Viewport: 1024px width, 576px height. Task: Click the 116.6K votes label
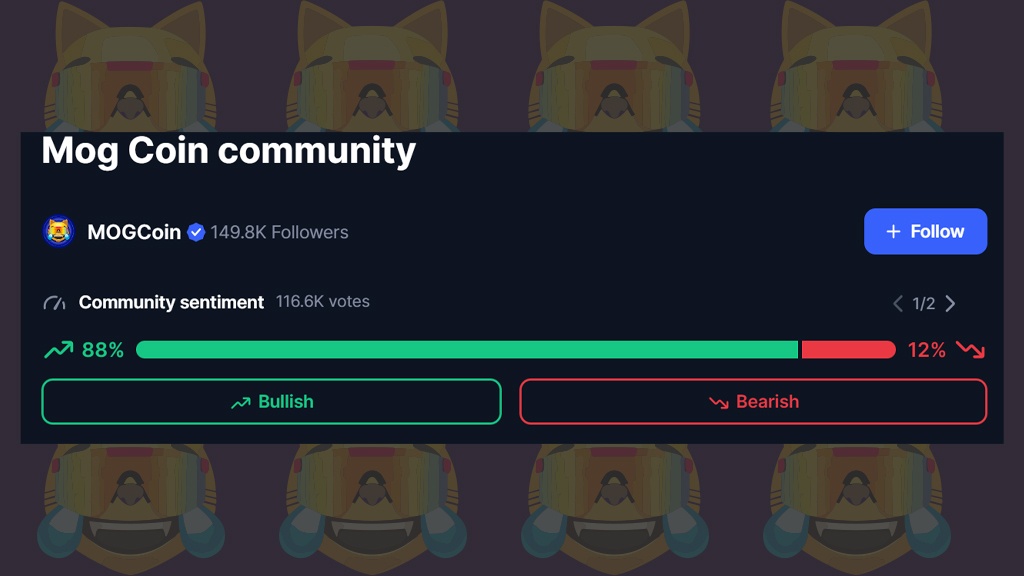[322, 301]
